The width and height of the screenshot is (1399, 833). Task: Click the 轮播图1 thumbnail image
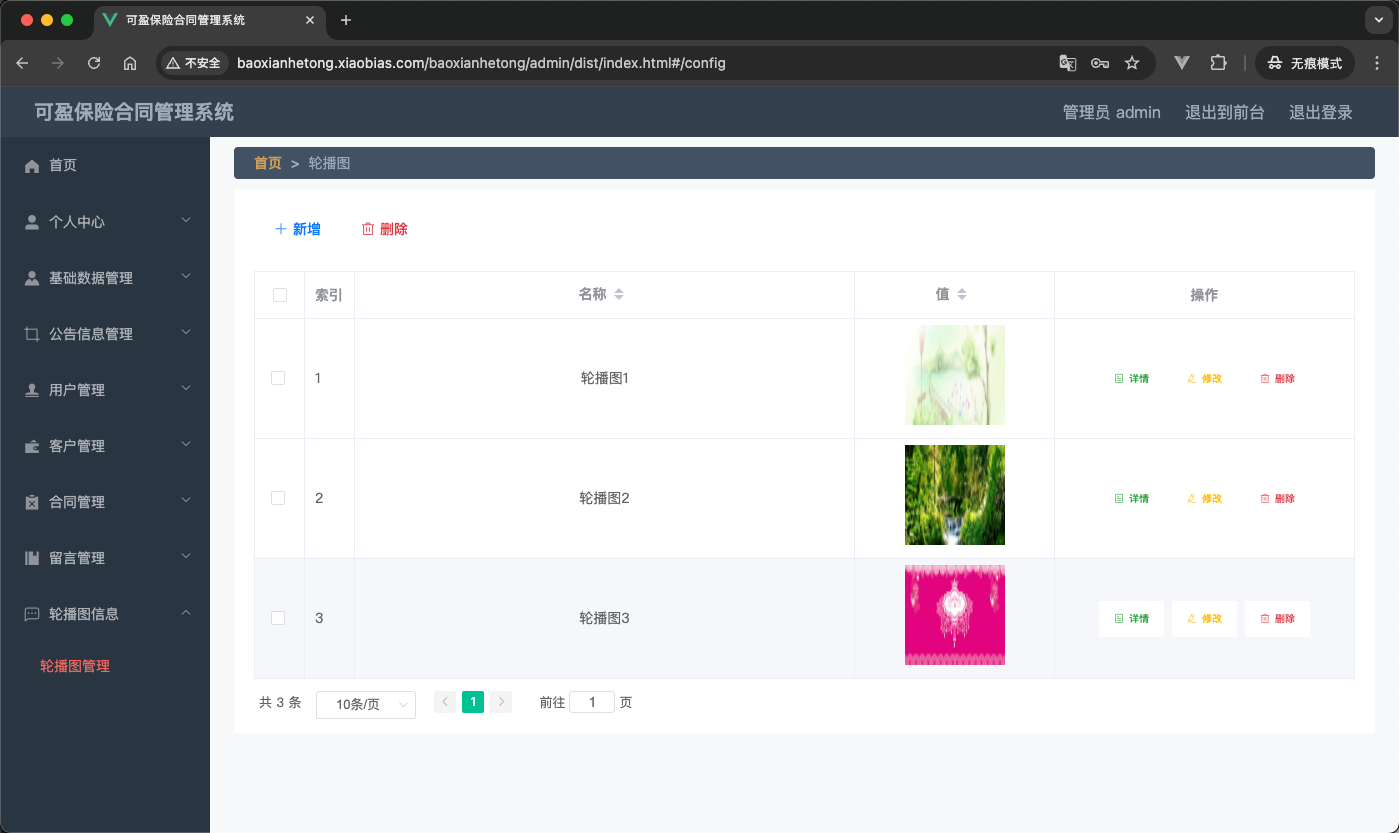[955, 375]
